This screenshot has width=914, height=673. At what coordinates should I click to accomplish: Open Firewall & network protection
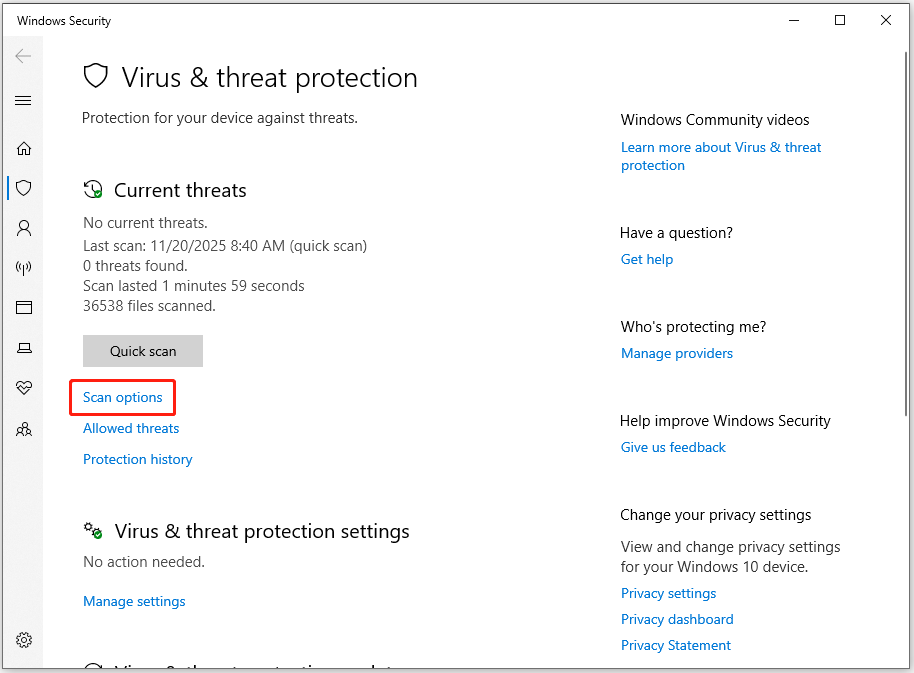[x=24, y=267]
